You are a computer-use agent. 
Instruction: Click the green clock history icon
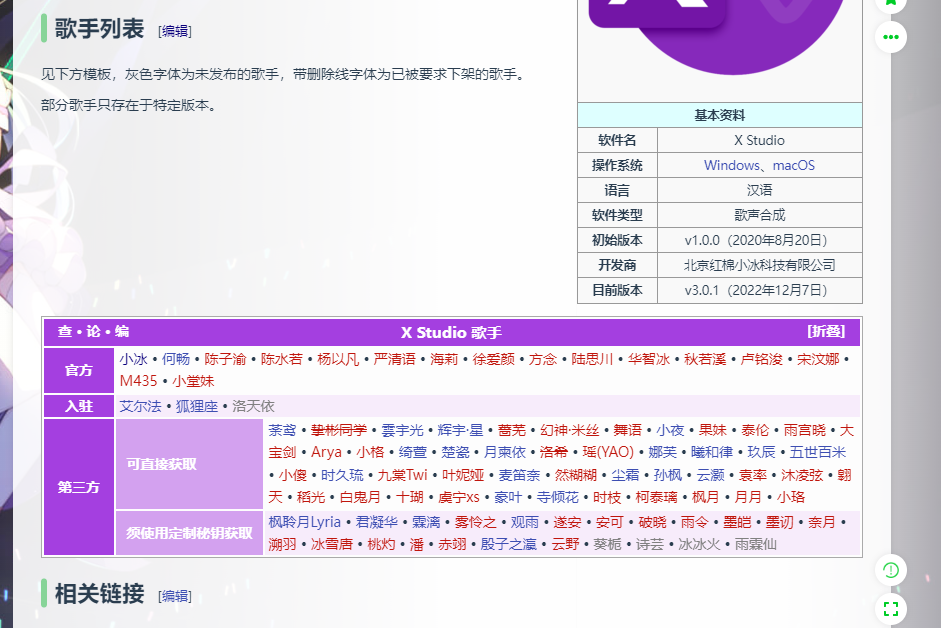[891, 570]
